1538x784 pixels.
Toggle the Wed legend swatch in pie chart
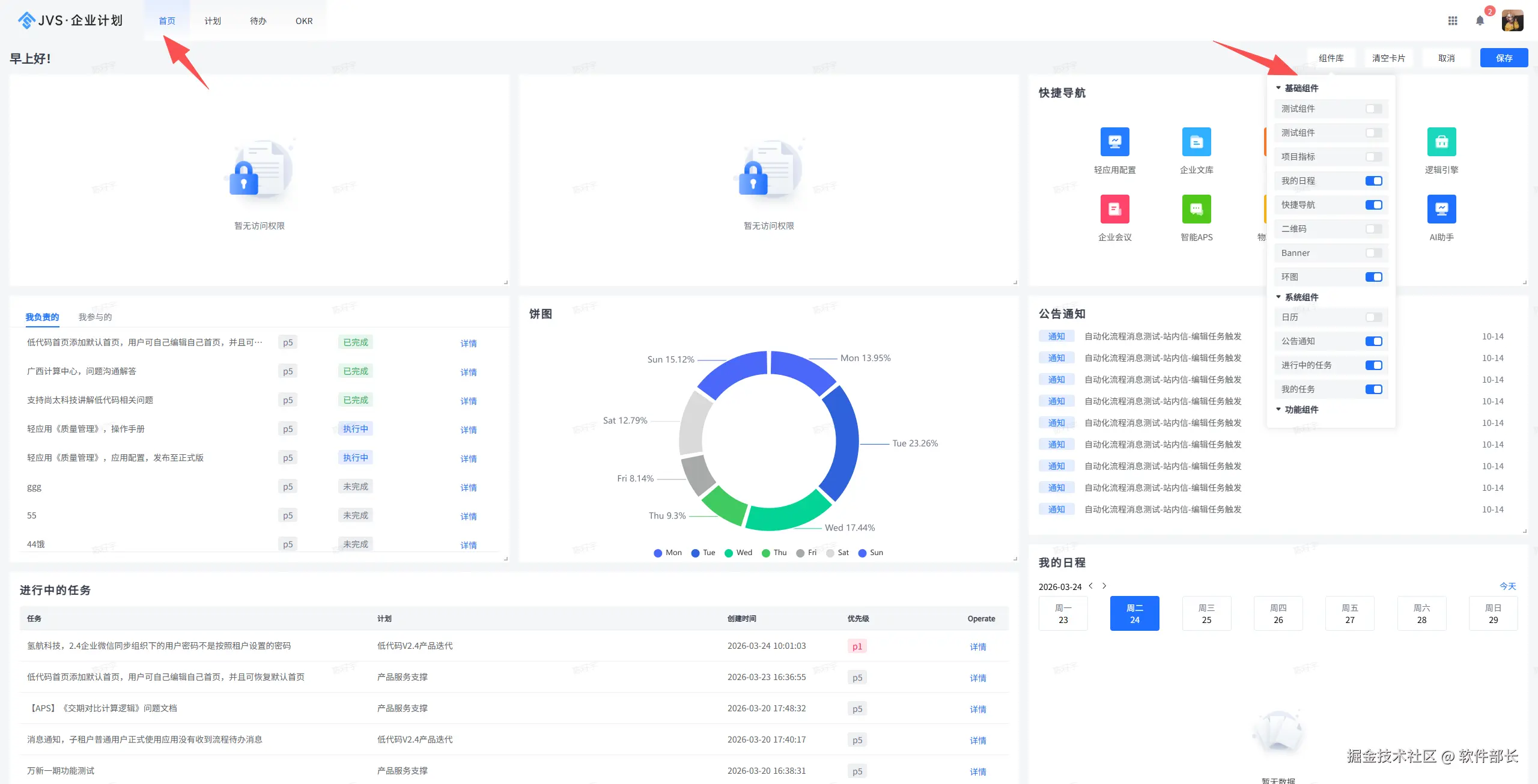(x=729, y=553)
